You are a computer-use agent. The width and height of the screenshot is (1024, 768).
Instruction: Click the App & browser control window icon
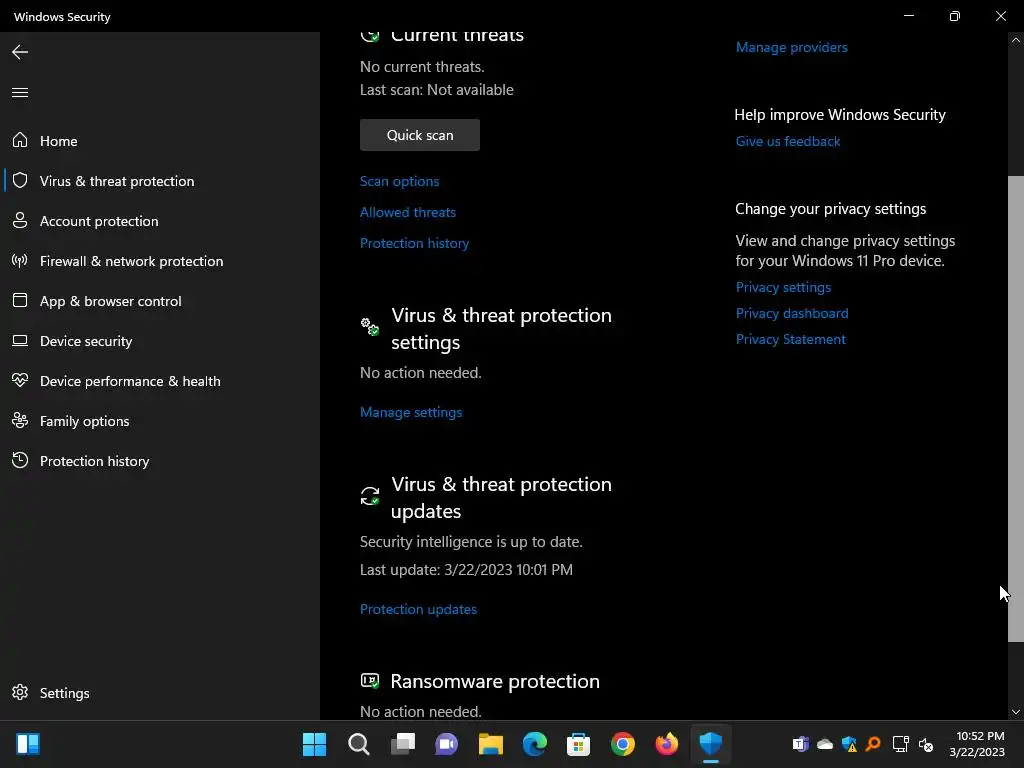pos(20,300)
